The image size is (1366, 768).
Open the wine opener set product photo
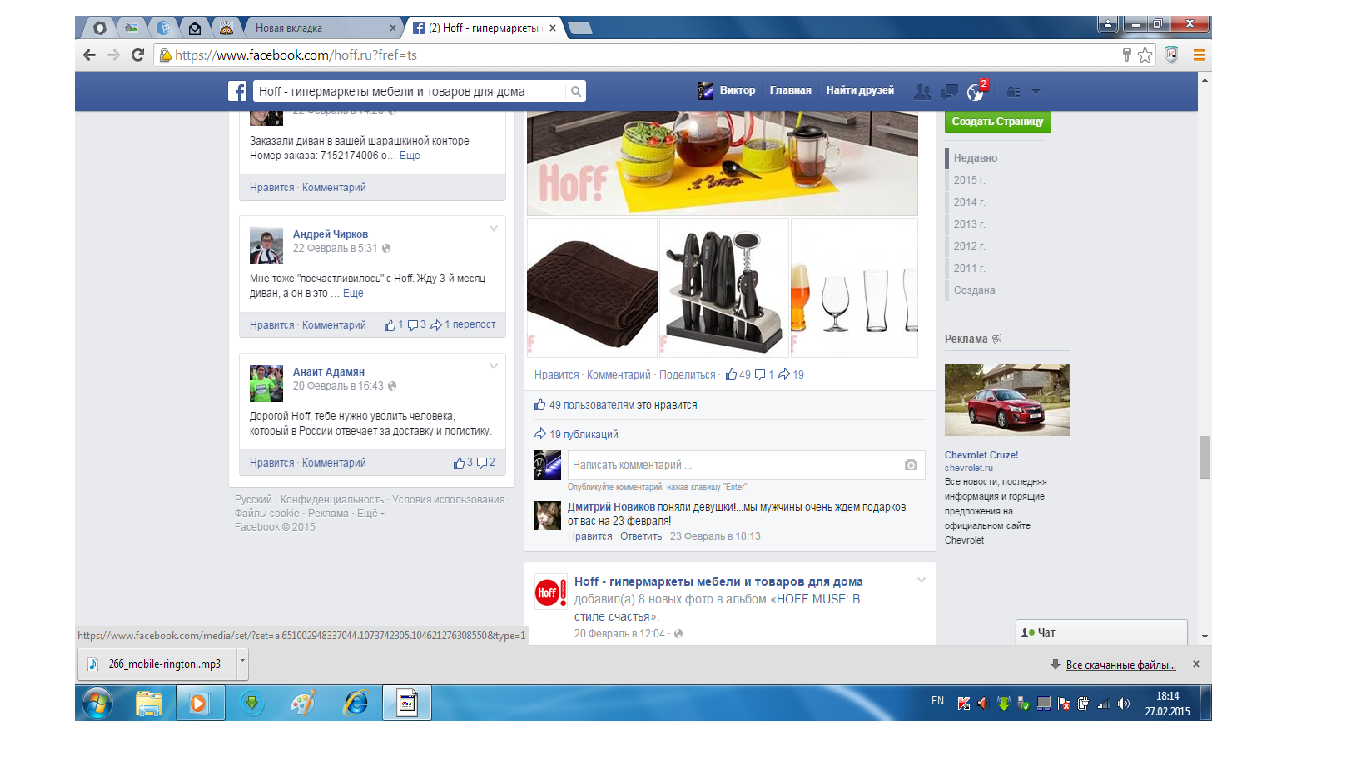pos(724,288)
